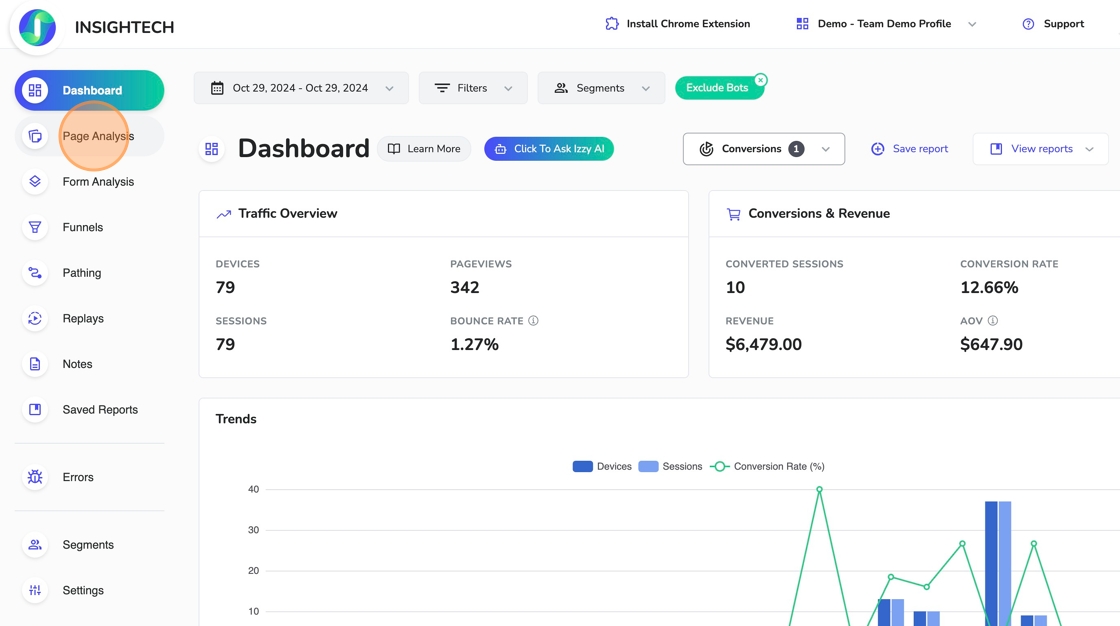Open the Errors bug icon

[35, 477]
